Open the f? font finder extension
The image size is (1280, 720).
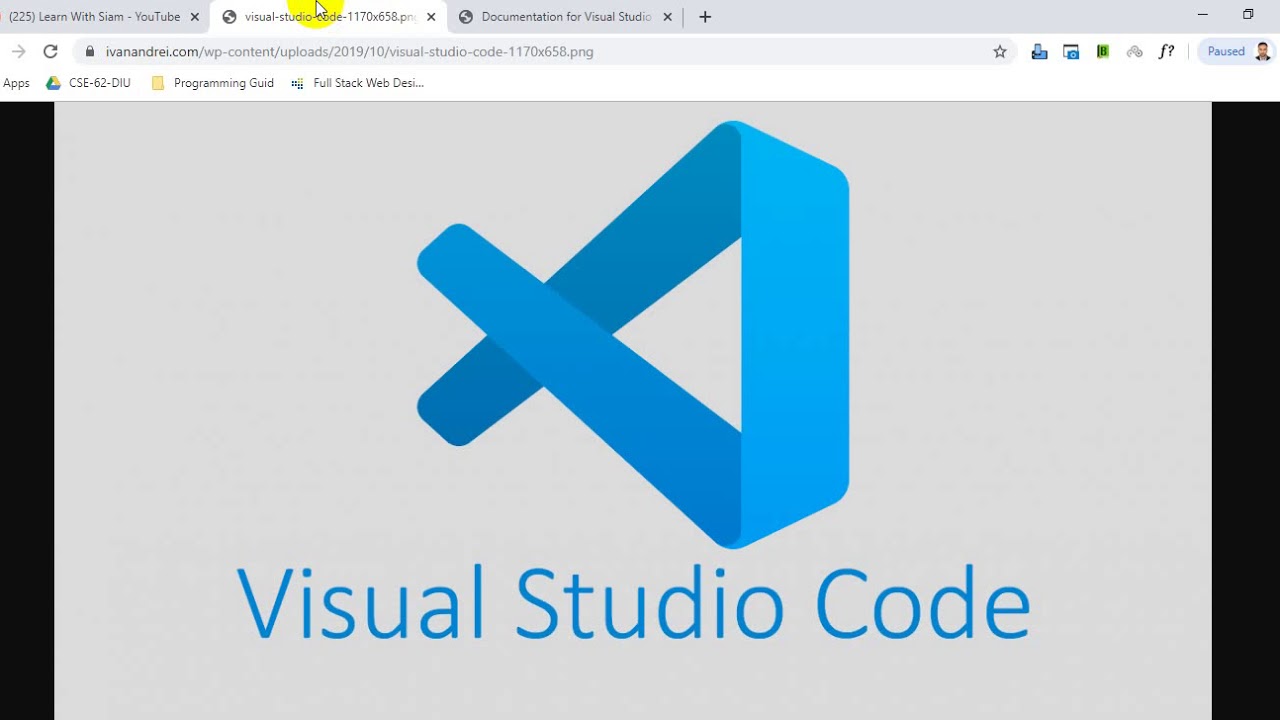pyautogui.click(x=1166, y=52)
